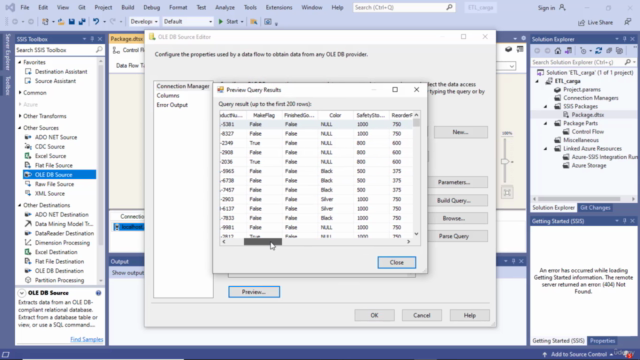
Task: Click Help in OLE DB Source Editor
Action: click(x=469, y=315)
